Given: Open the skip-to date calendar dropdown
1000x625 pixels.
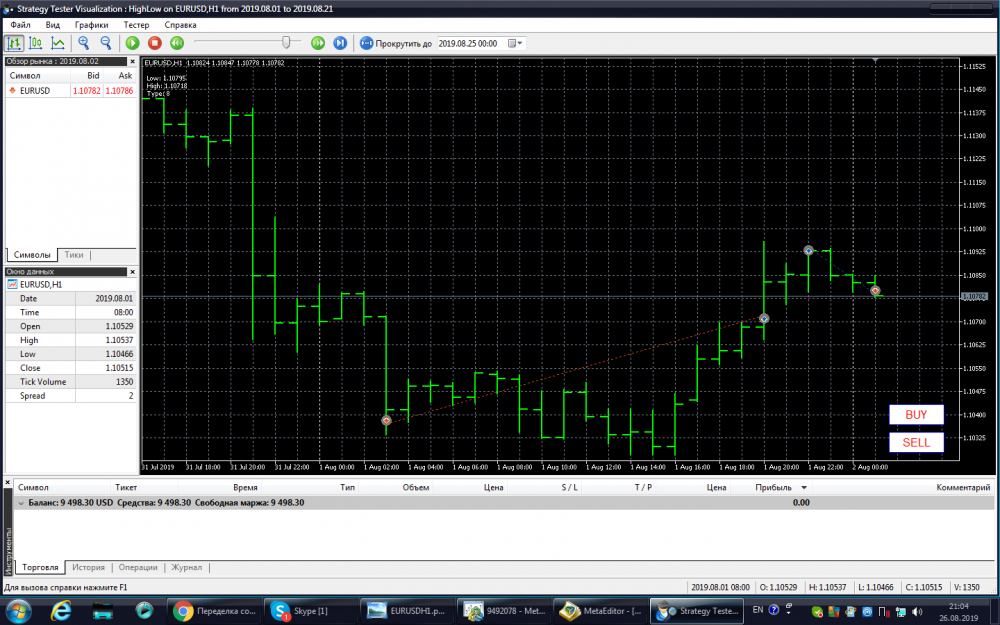Looking at the screenshot, I should pyautogui.click(x=515, y=43).
